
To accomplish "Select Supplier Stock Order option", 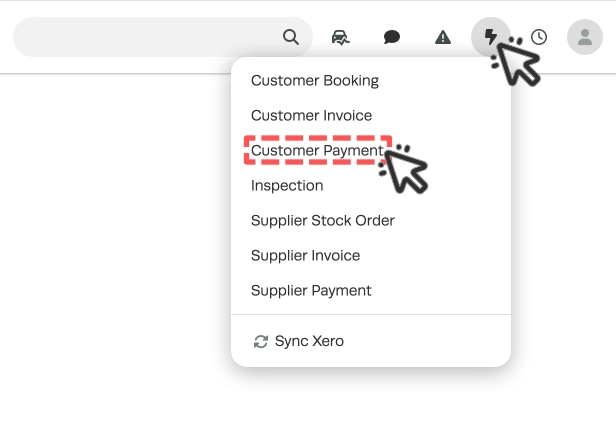I will (x=323, y=220).
